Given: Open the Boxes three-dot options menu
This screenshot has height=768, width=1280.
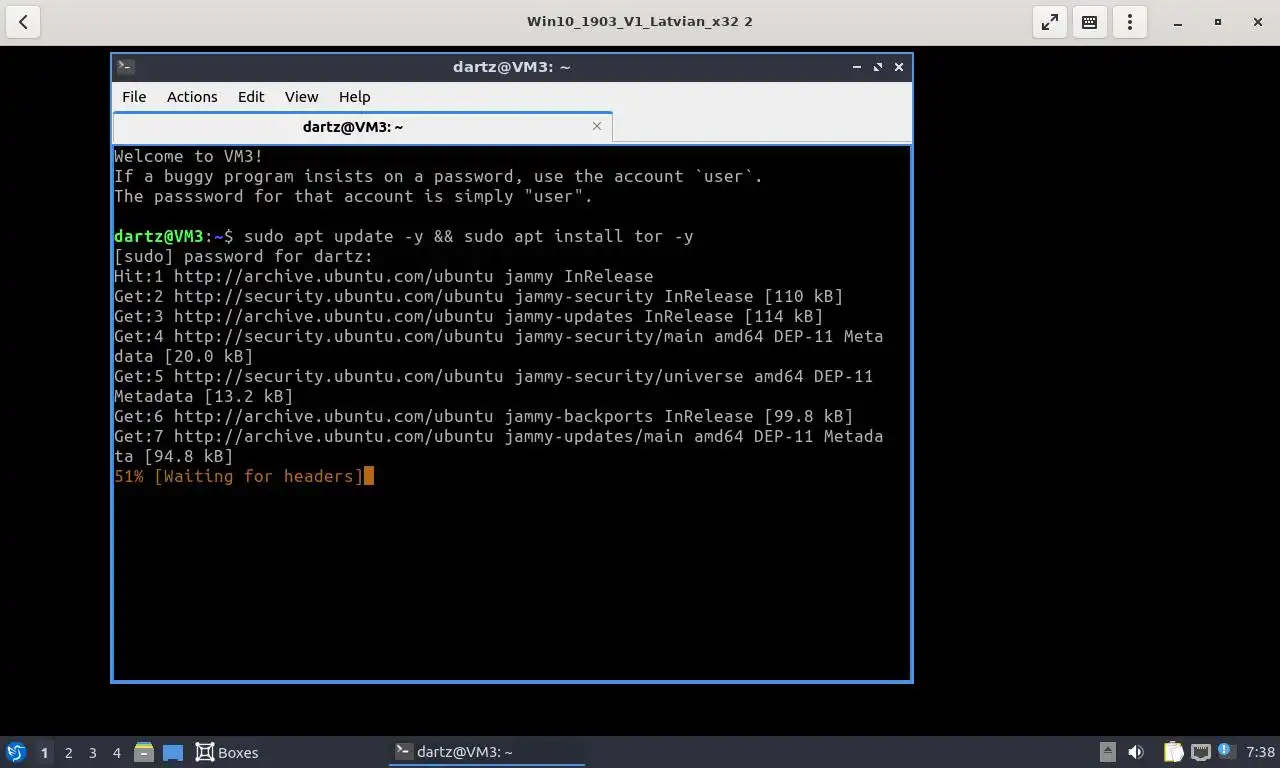Looking at the screenshot, I should (1130, 22).
